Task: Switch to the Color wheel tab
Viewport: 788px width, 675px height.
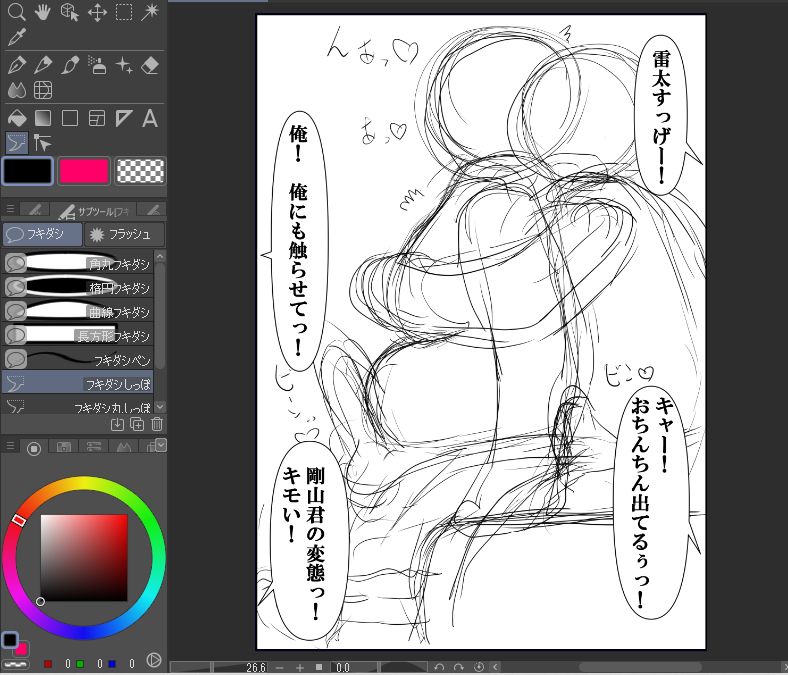Action: [x=34, y=447]
